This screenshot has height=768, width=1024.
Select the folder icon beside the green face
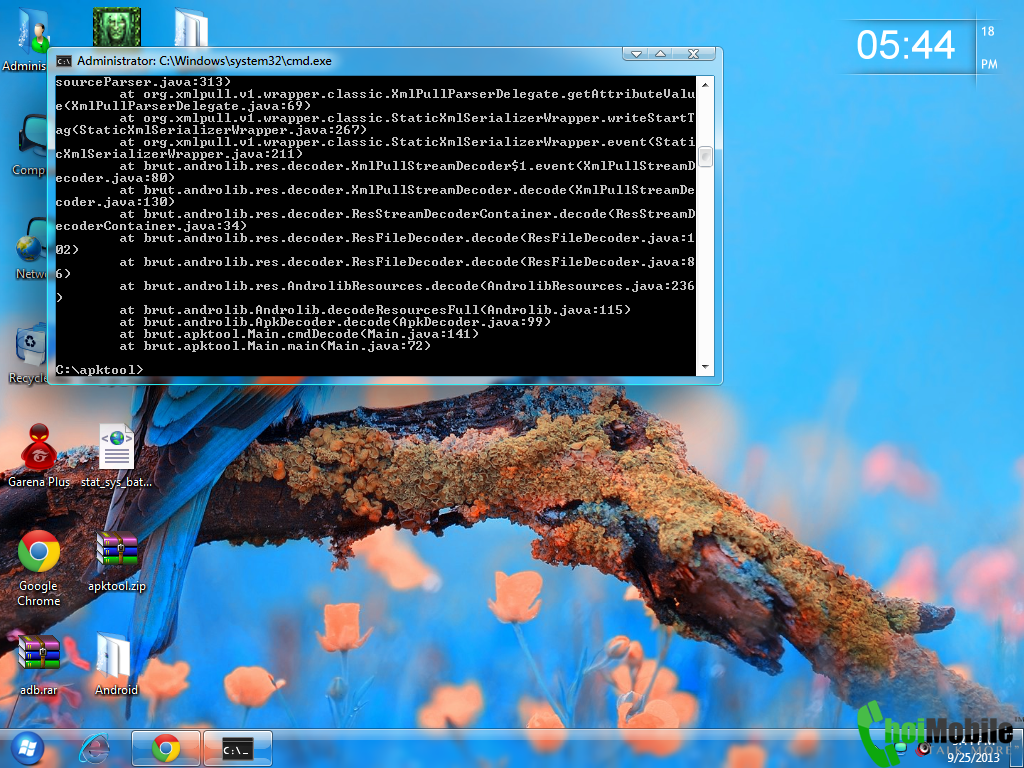coord(191,27)
